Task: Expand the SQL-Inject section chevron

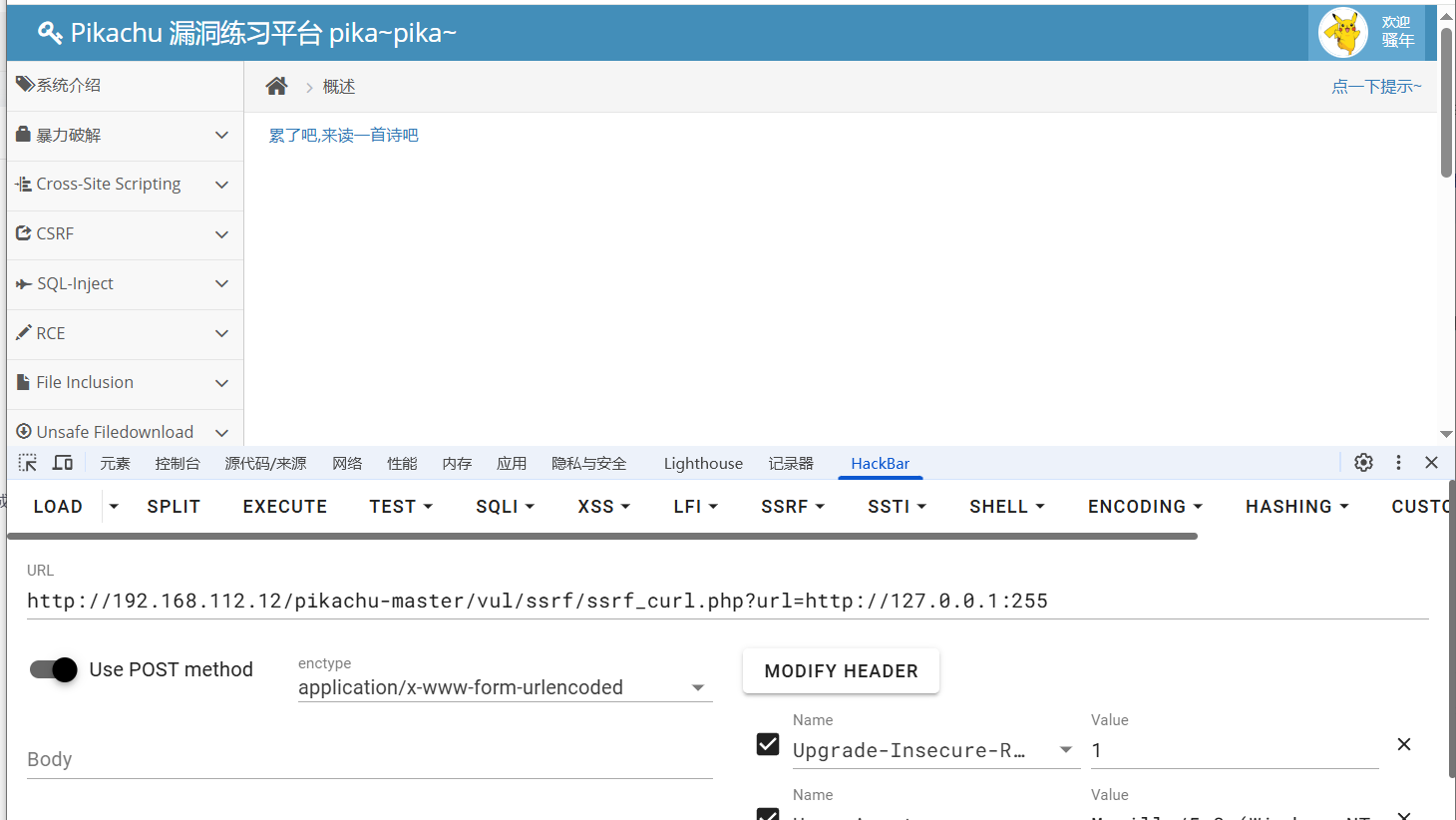Action: click(221, 283)
